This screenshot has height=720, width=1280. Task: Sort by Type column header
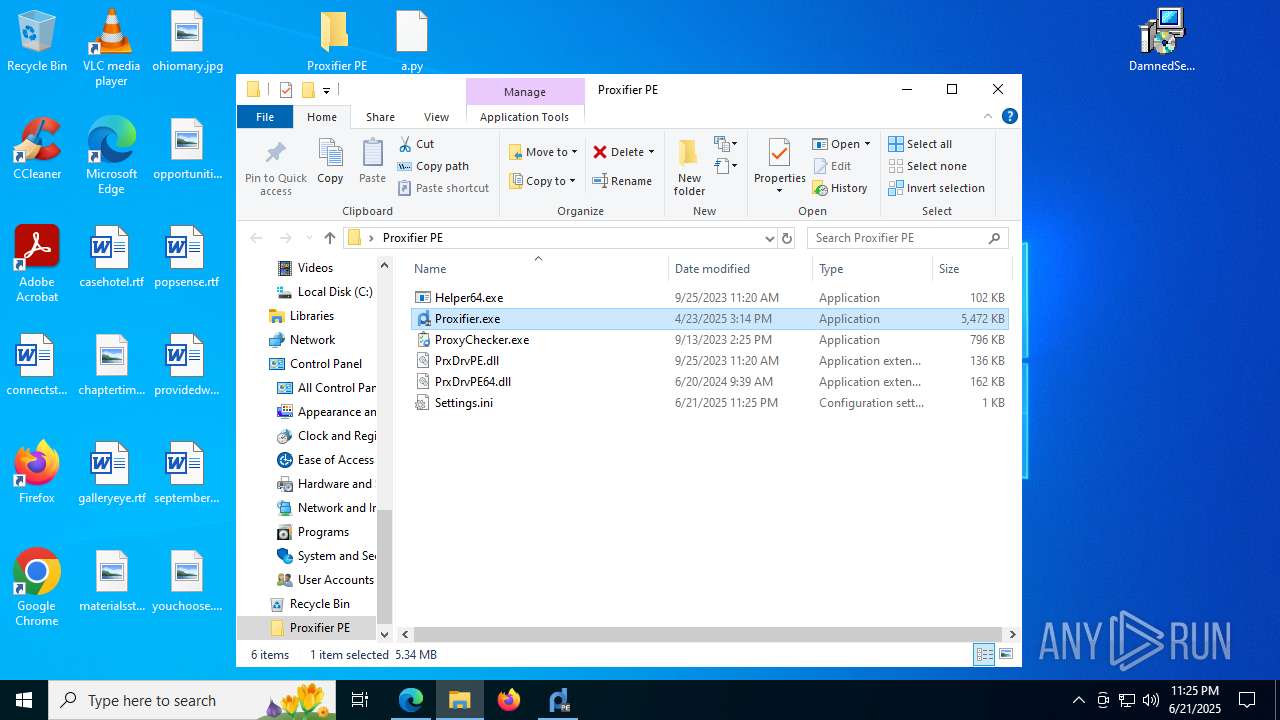(x=873, y=269)
